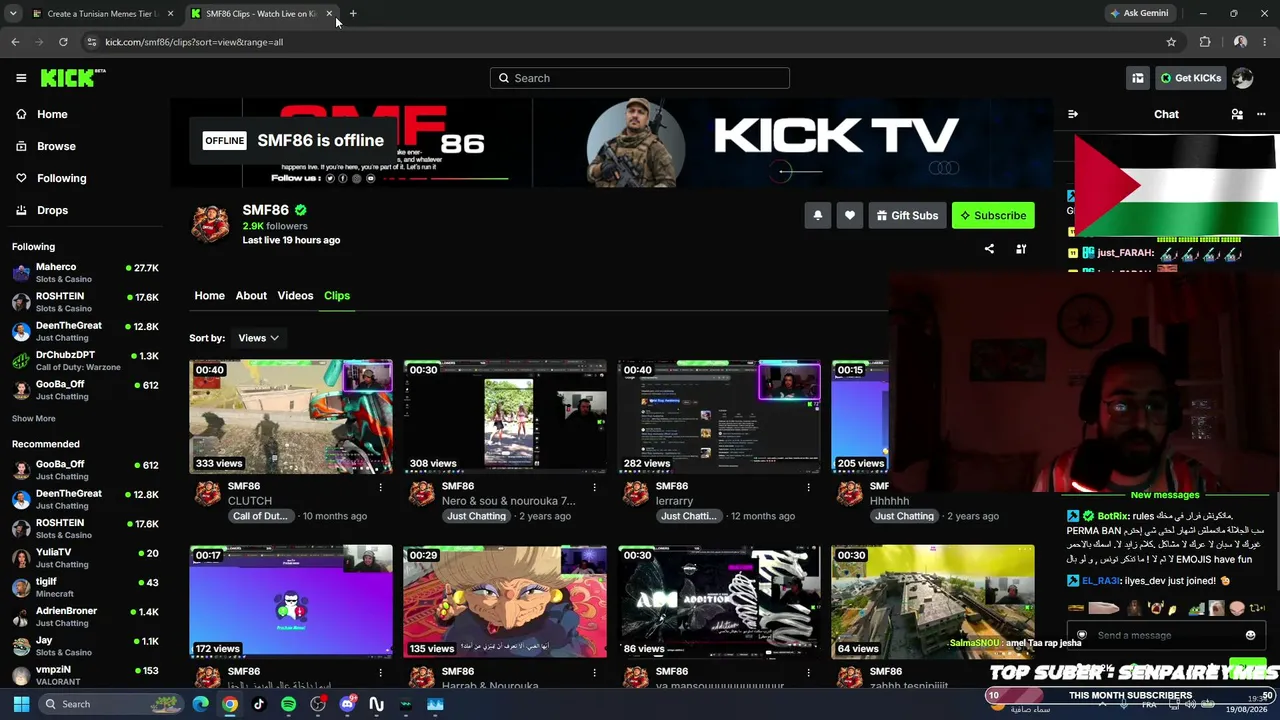The image size is (1280, 720).
Task: Open the chat emoji picker
Action: tap(1250, 635)
